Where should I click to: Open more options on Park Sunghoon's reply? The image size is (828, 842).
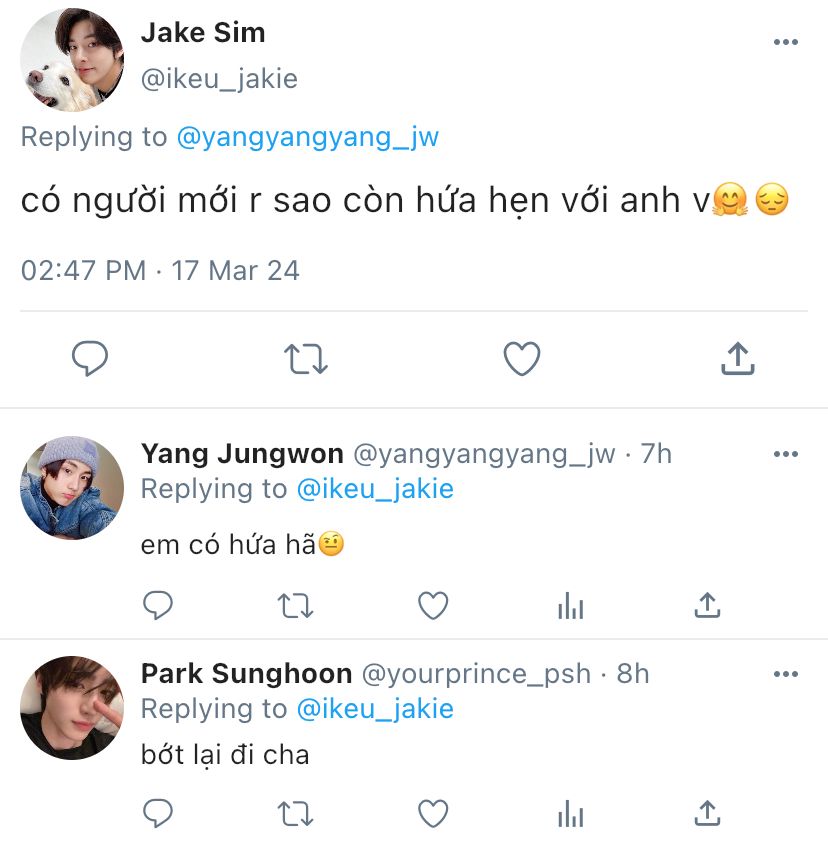tap(786, 674)
